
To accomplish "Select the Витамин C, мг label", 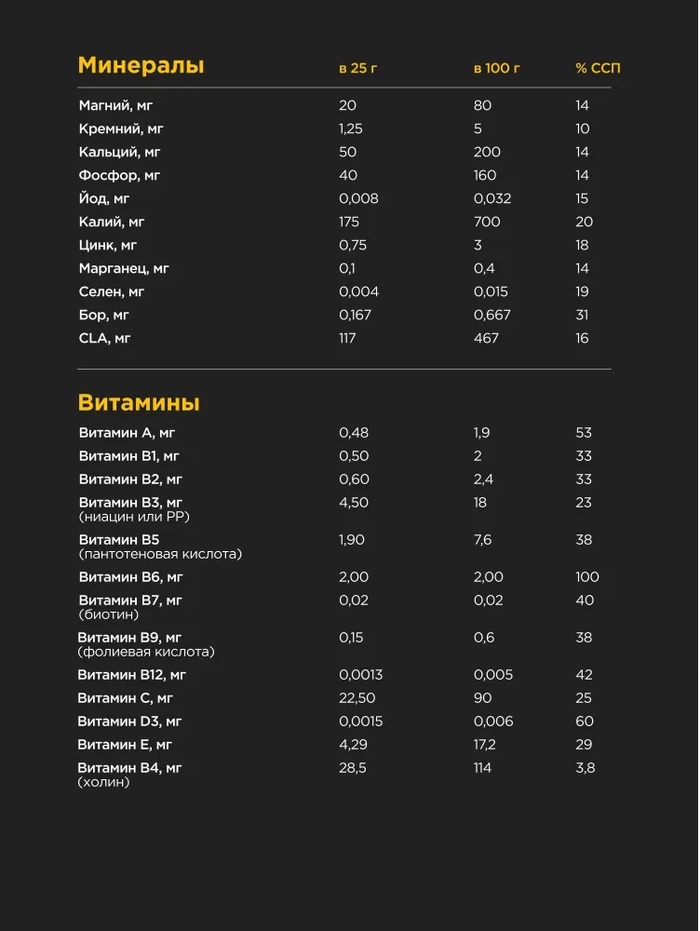I will click(126, 698).
